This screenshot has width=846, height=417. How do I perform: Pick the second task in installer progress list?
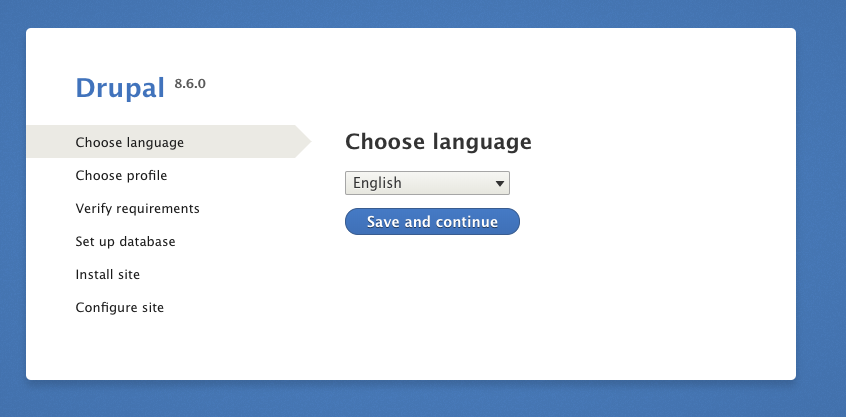click(121, 175)
